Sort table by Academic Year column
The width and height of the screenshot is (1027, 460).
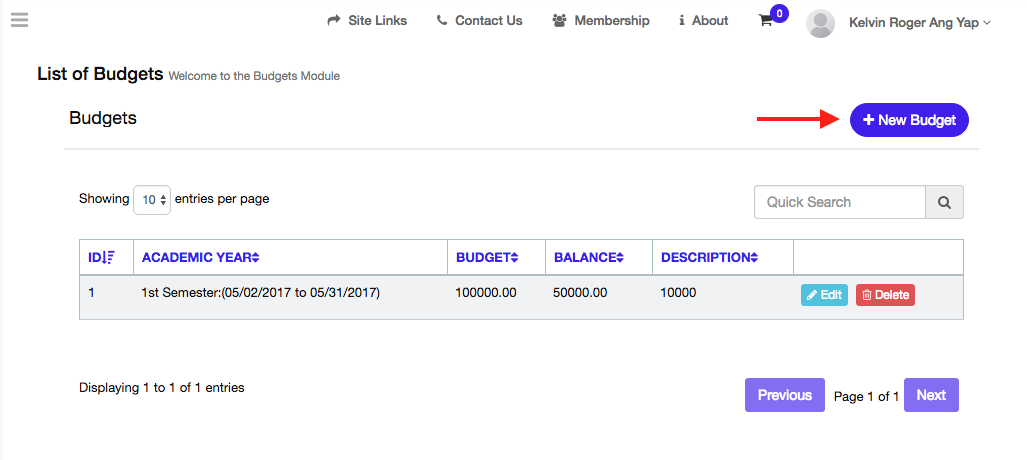[x=200, y=257]
